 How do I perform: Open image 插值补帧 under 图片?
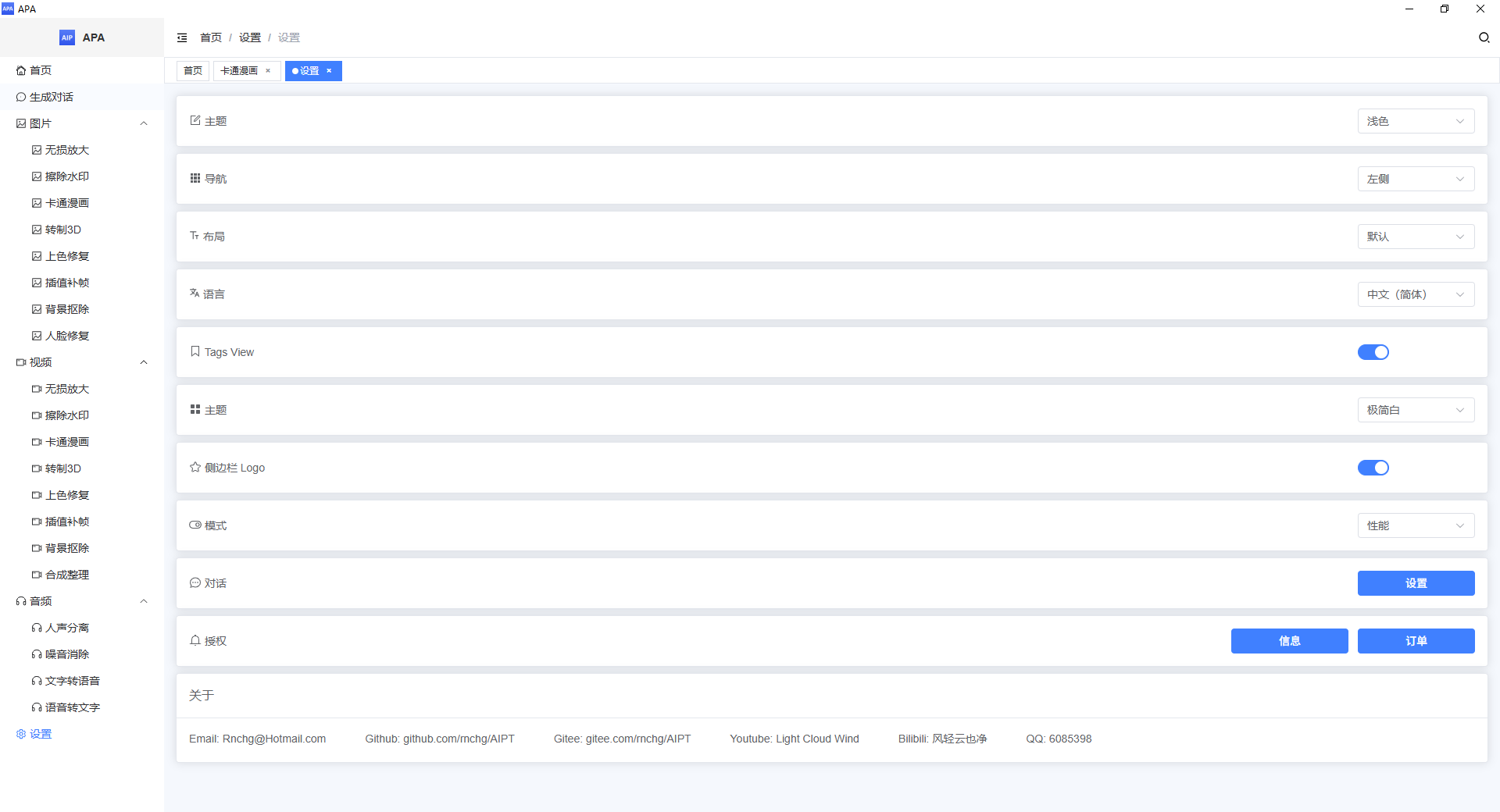tap(82, 283)
